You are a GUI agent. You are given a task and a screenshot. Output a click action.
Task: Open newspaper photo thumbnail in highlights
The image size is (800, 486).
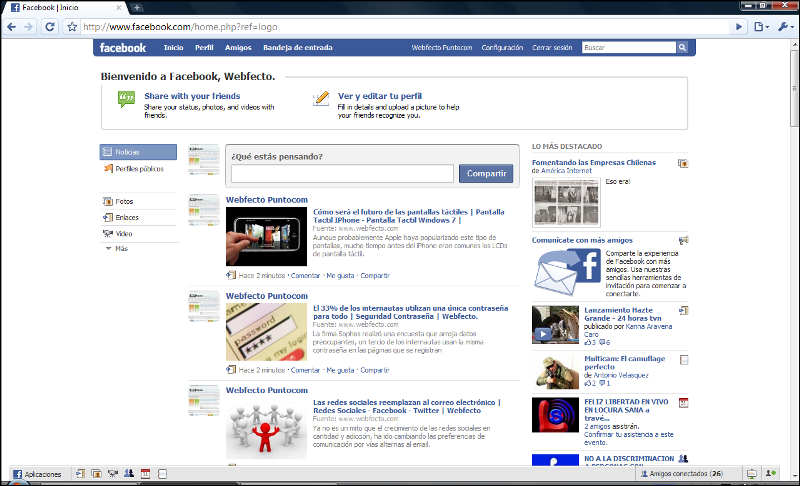pyautogui.click(x=566, y=203)
